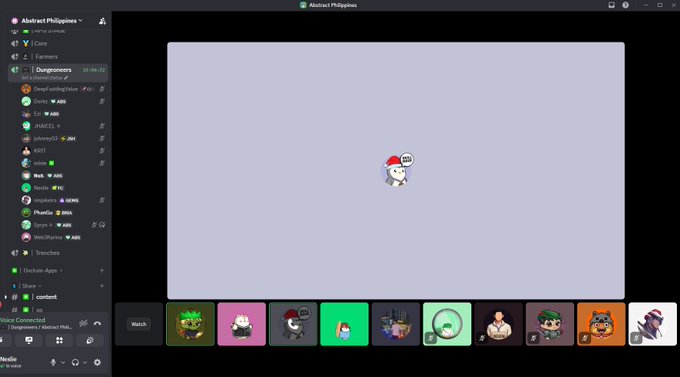Disconnect from voice with the hang-up icon
The width and height of the screenshot is (680, 377).
coord(98,323)
